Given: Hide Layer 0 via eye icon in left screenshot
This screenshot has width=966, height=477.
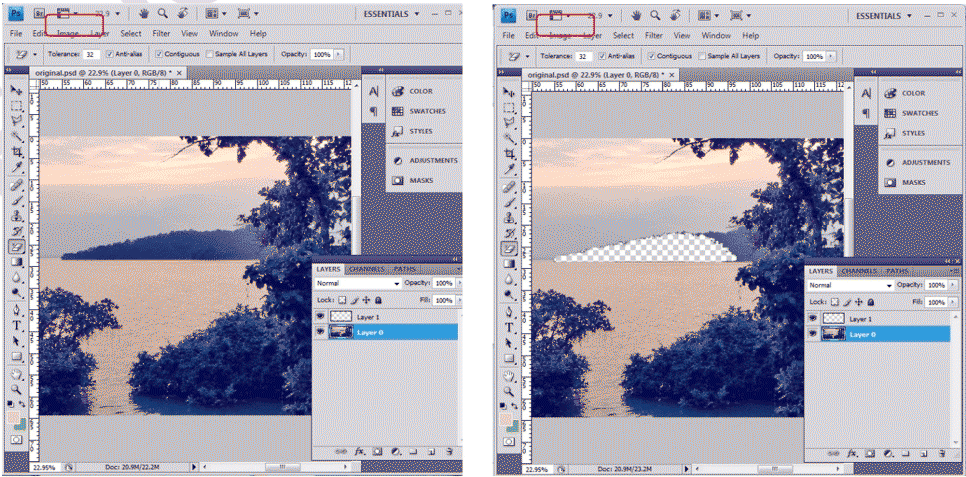Looking at the screenshot, I should pos(320,332).
